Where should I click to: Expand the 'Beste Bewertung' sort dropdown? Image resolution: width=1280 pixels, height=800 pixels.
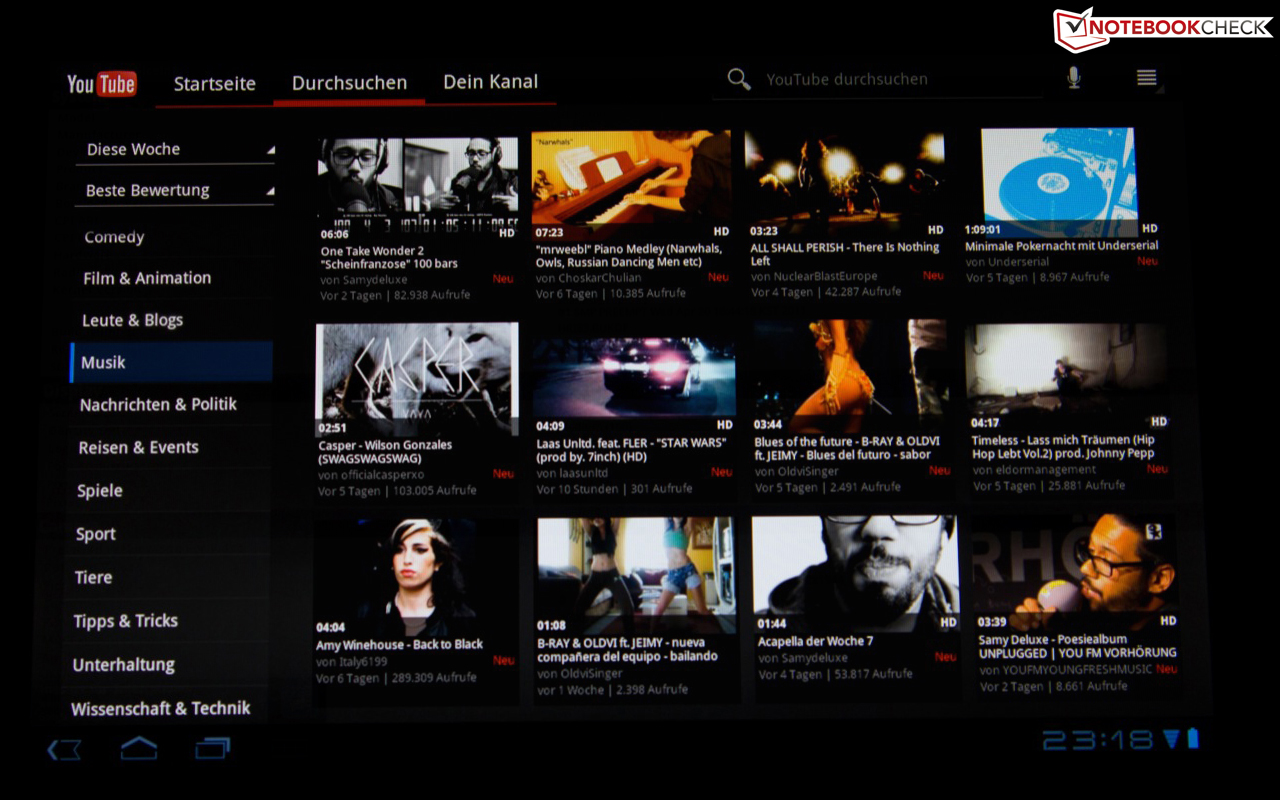(x=174, y=190)
